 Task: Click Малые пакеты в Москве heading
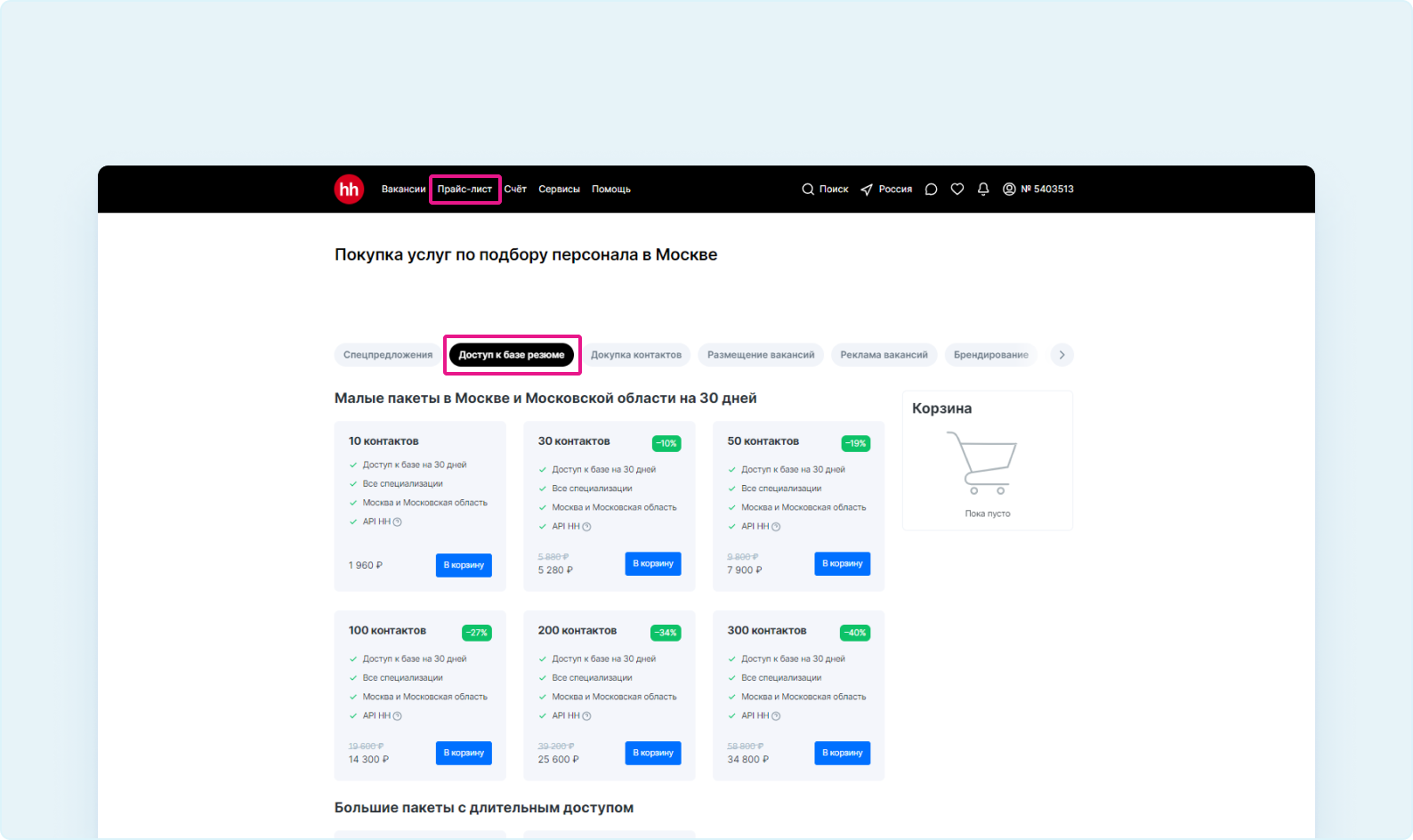click(x=545, y=399)
